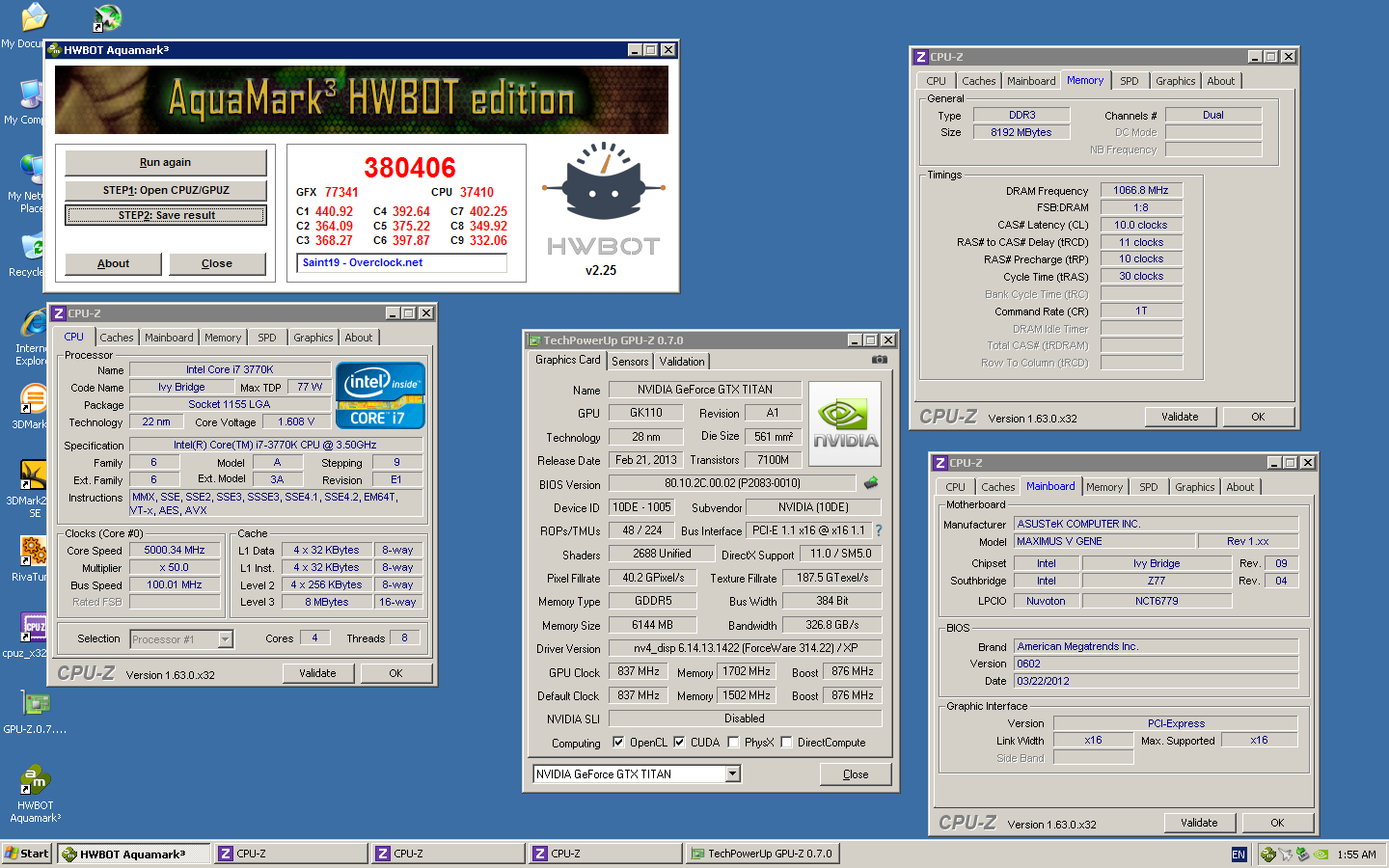Click Close button in Aquamark window
The image size is (1389, 868).
click(x=217, y=263)
